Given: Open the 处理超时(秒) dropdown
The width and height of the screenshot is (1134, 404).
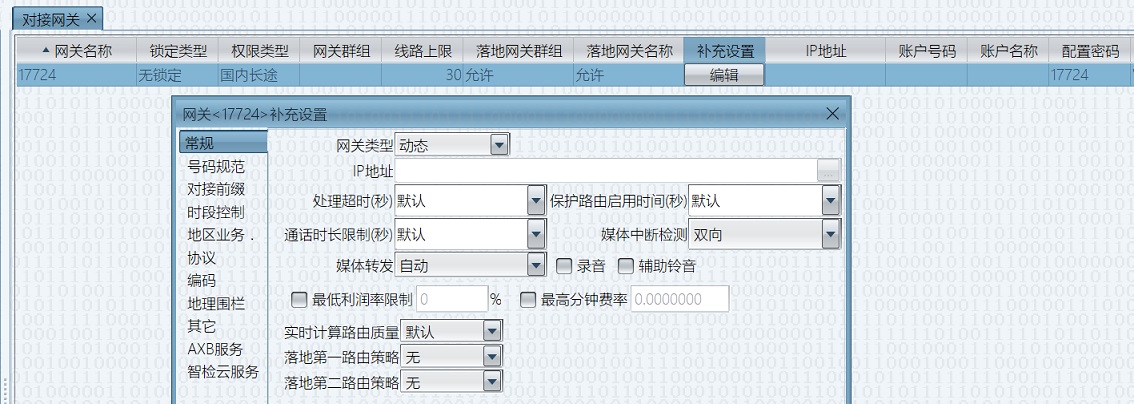Looking at the screenshot, I should 536,201.
